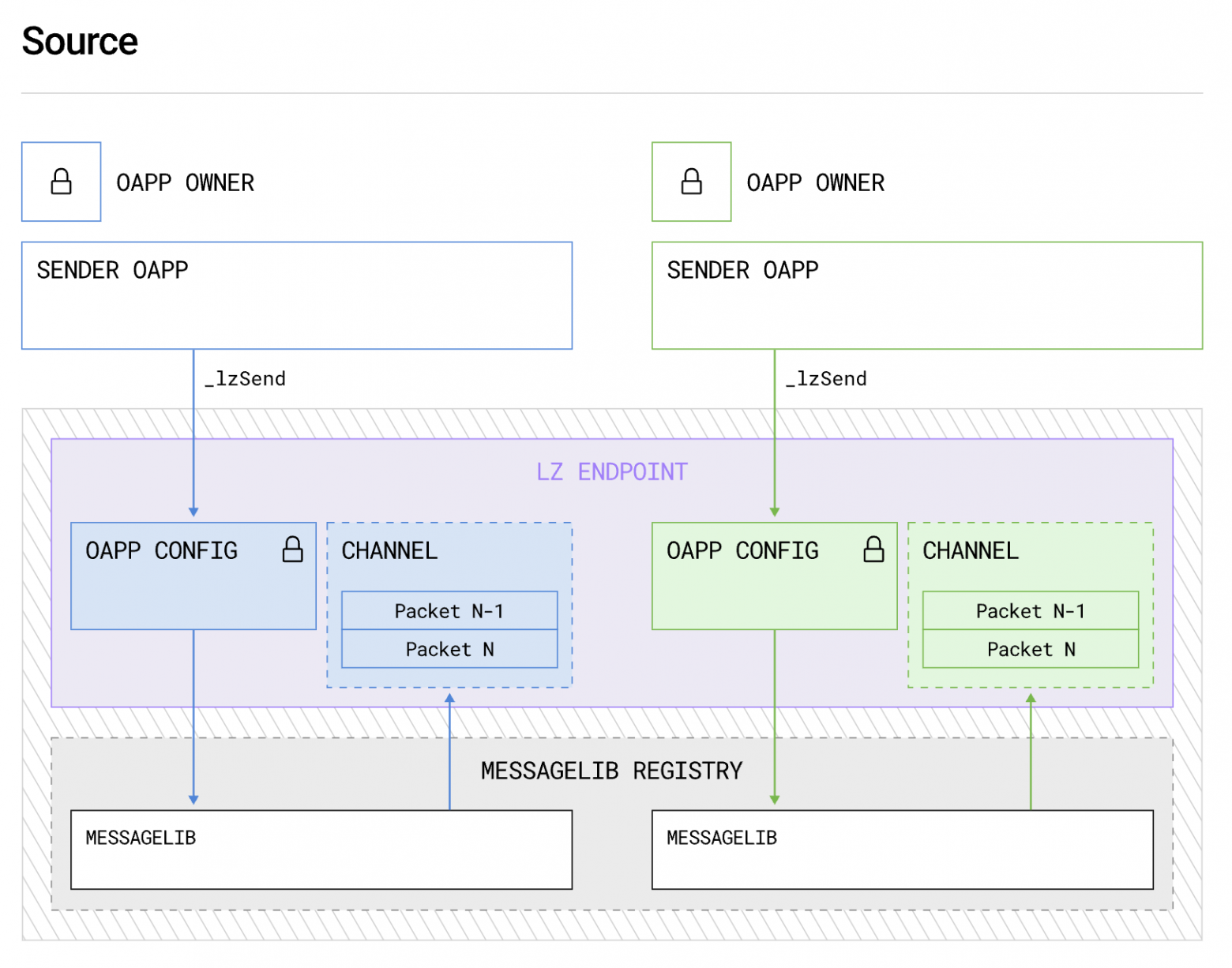Select the lock icon in green OAPP CONFIG
Viewport: 1232px width, 968px height.
(x=873, y=550)
